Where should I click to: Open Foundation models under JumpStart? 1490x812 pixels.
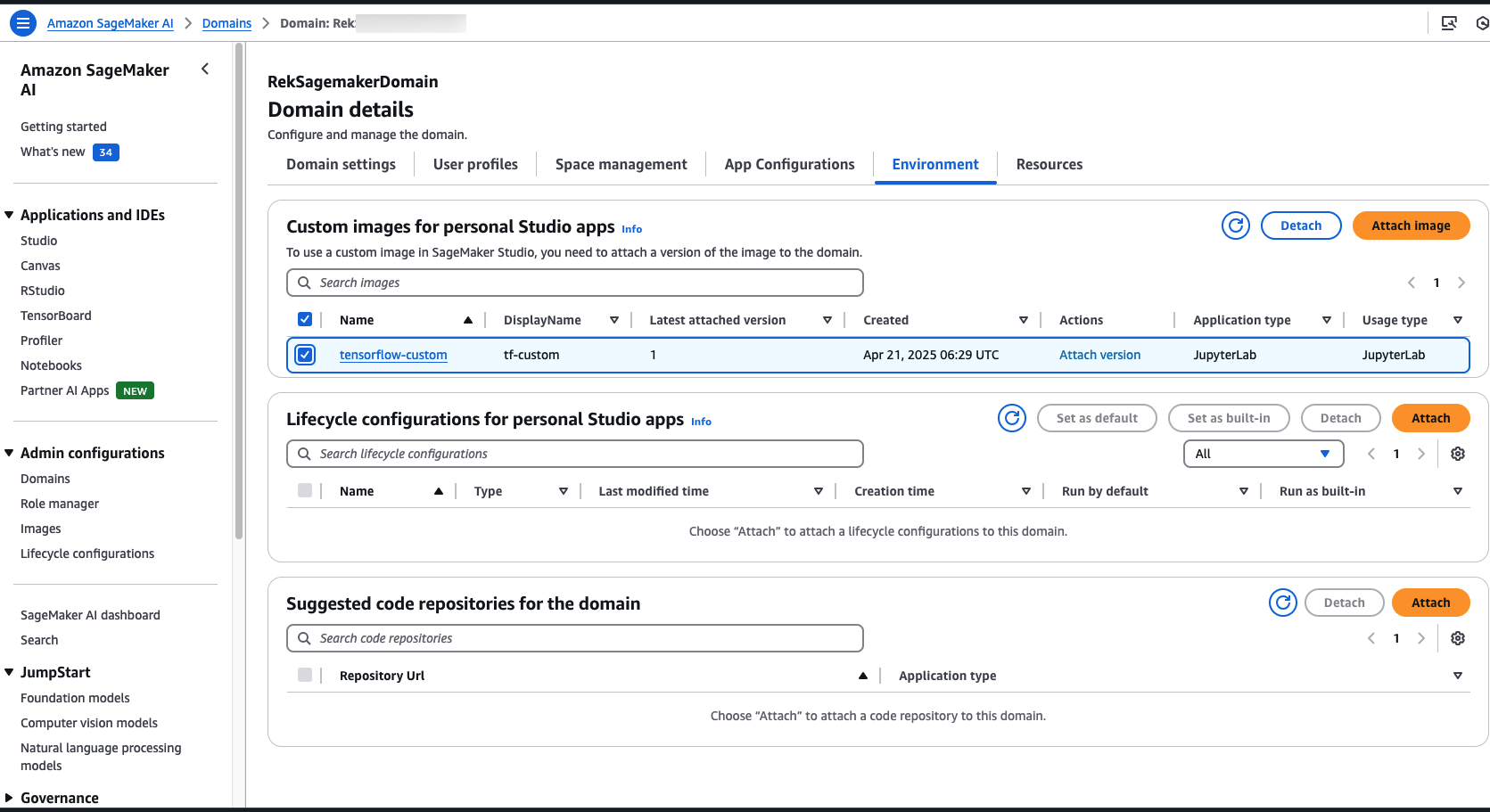pyautogui.click(x=75, y=698)
